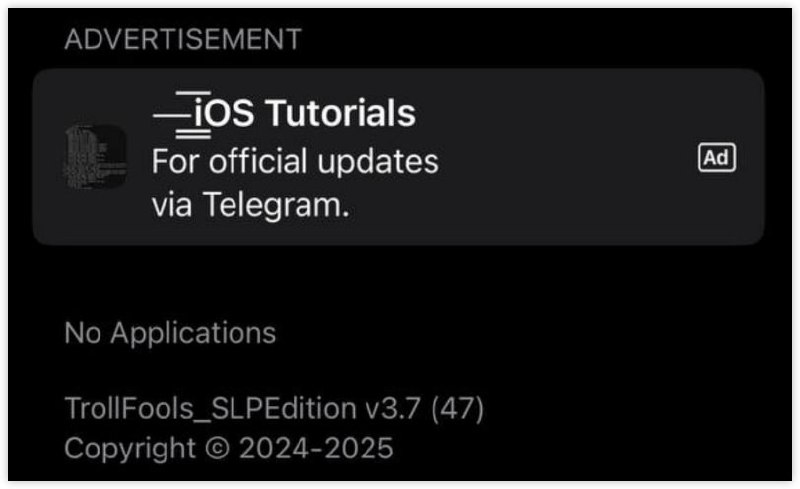Open the iOS Tutorials advertisement title
Image resolution: width=800 pixels, height=489 pixels.
(284, 113)
